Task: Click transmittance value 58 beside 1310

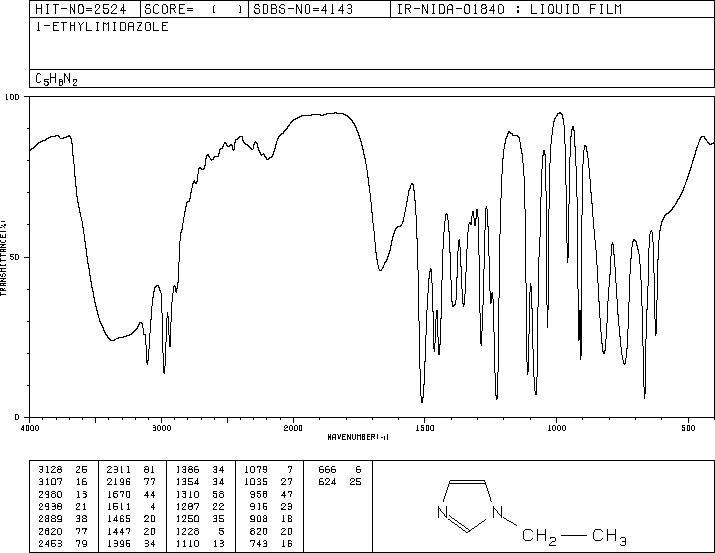Action: [x=218, y=494]
